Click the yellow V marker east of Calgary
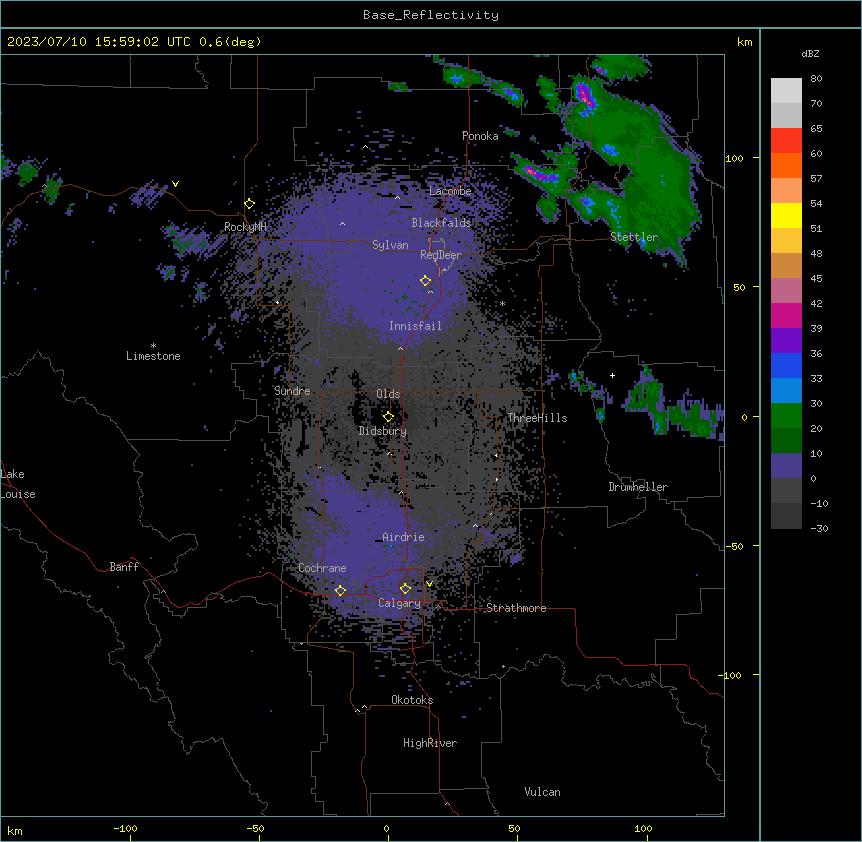Viewport: 862px width, 842px height. (429, 584)
